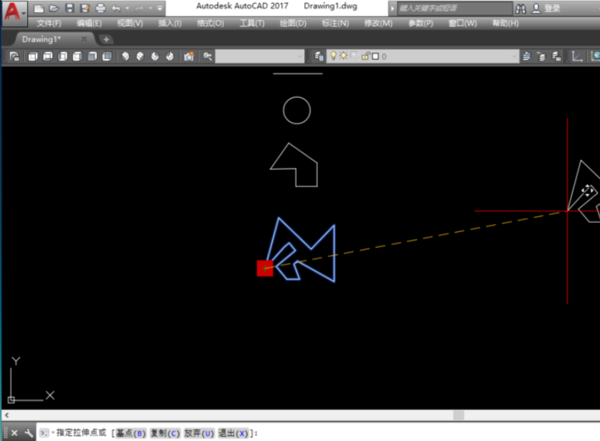Click the Undo arrow icon
The image size is (600, 441).
click(x=116, y=8)
